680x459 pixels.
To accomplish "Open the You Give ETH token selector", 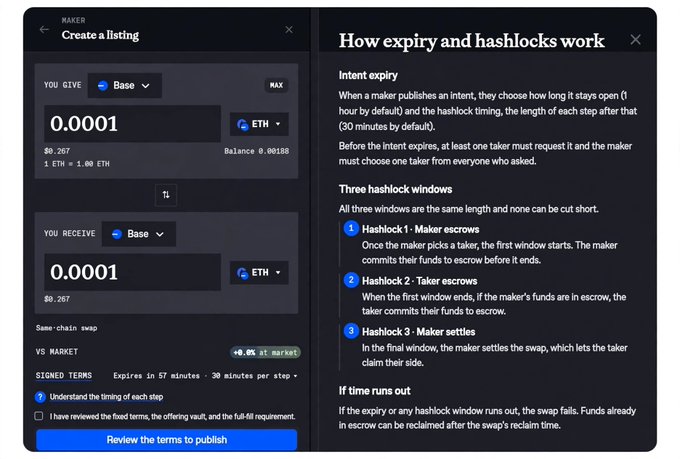I will click(259, 124).
